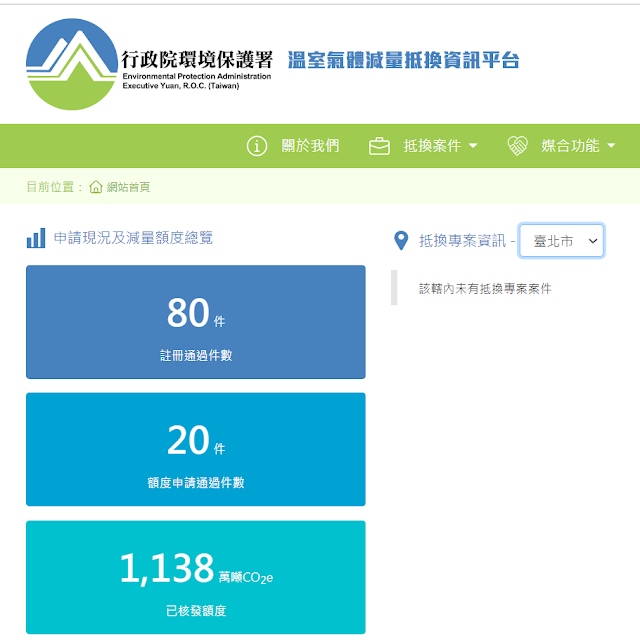Screen dimensions: 640x640
Task: Click the info circle icon
Action: pyautogui.click(x=257, y=146)
